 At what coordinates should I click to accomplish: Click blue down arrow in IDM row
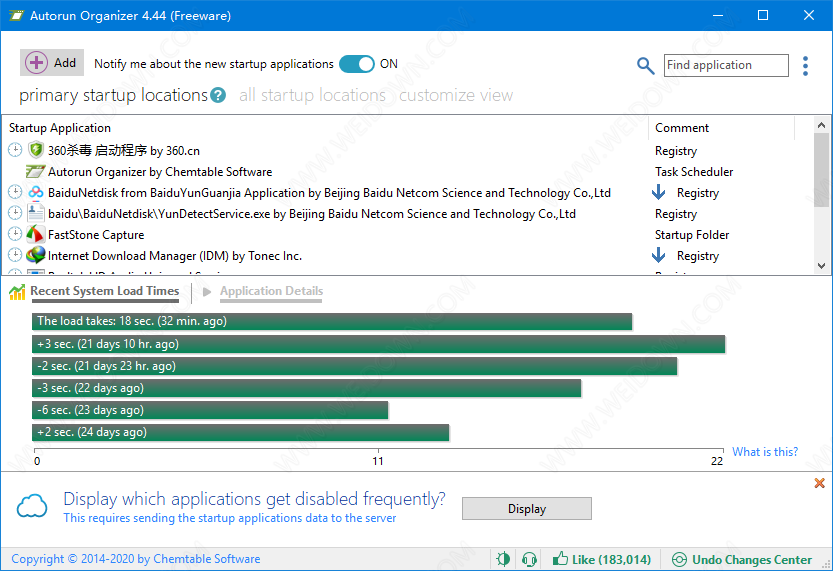click(x=659, y=255)
